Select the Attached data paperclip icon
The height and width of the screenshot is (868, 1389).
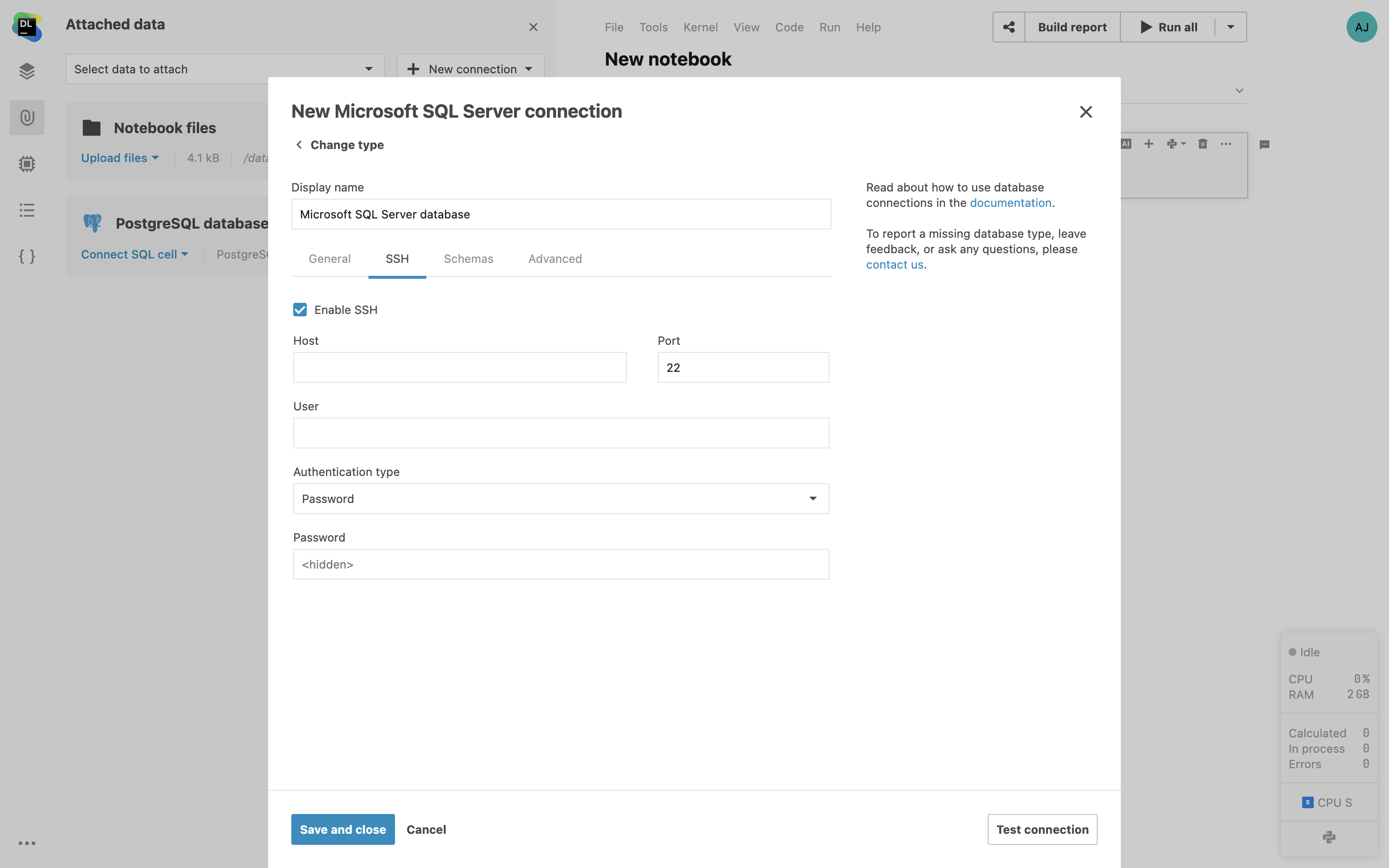coord(27,118)
